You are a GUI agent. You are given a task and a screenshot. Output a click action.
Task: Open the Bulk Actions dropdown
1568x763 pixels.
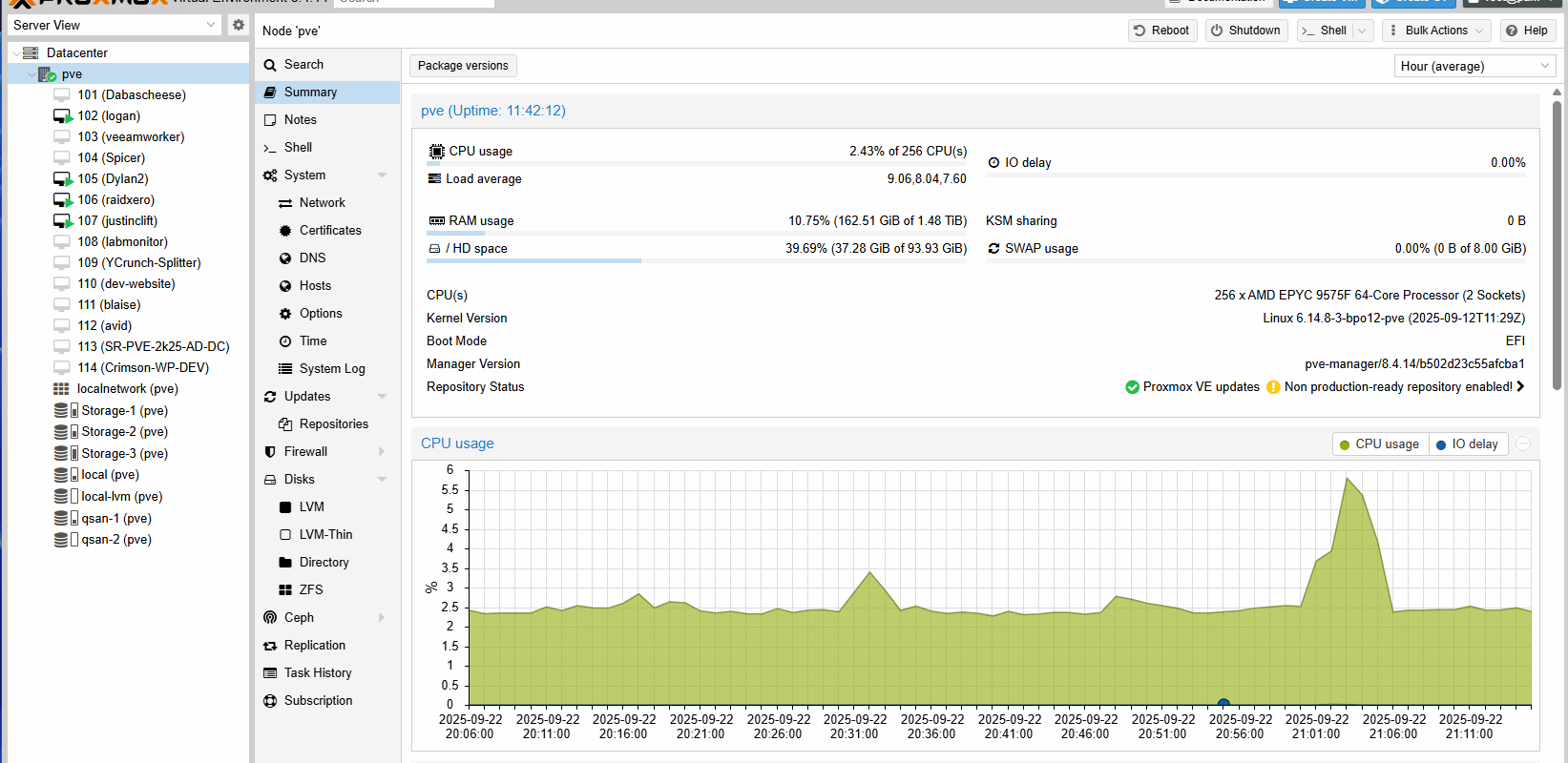pos(1437,31)
